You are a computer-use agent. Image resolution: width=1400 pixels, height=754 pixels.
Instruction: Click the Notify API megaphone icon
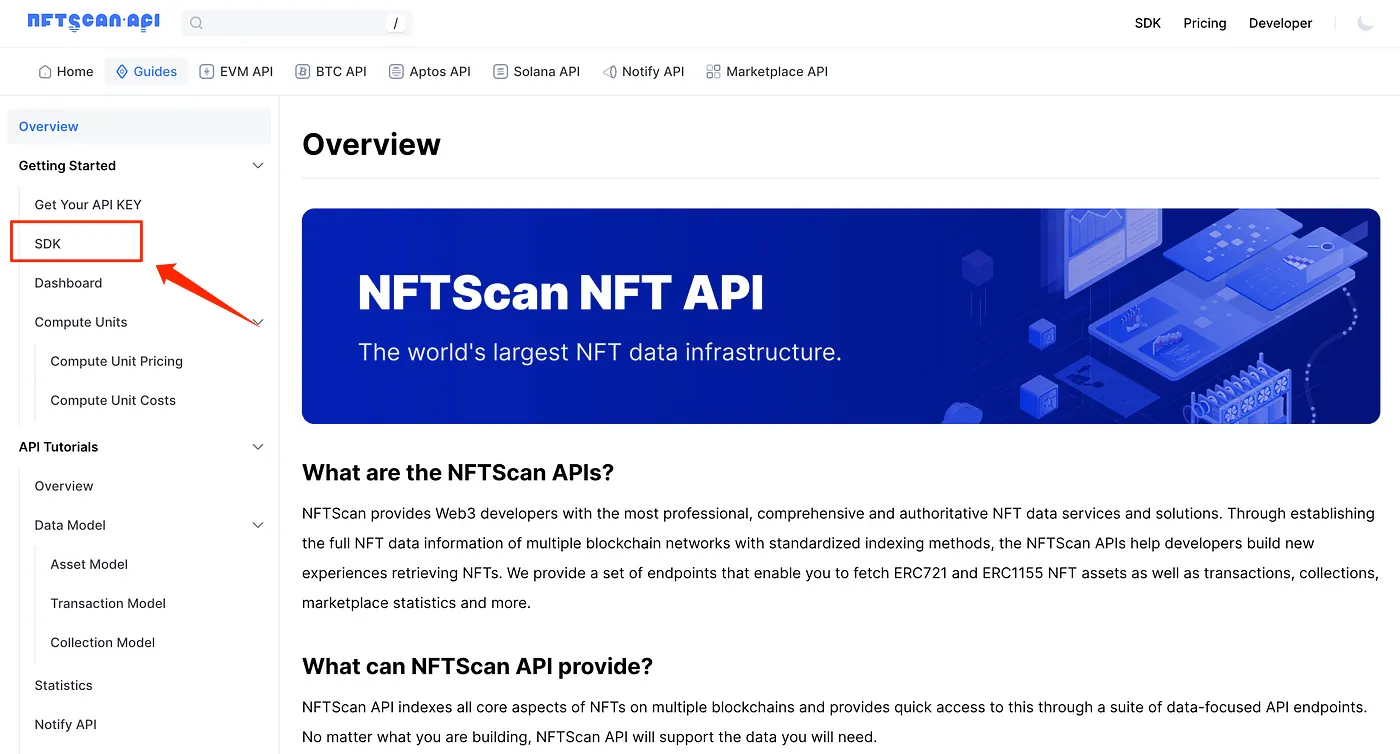pos(609,72)
